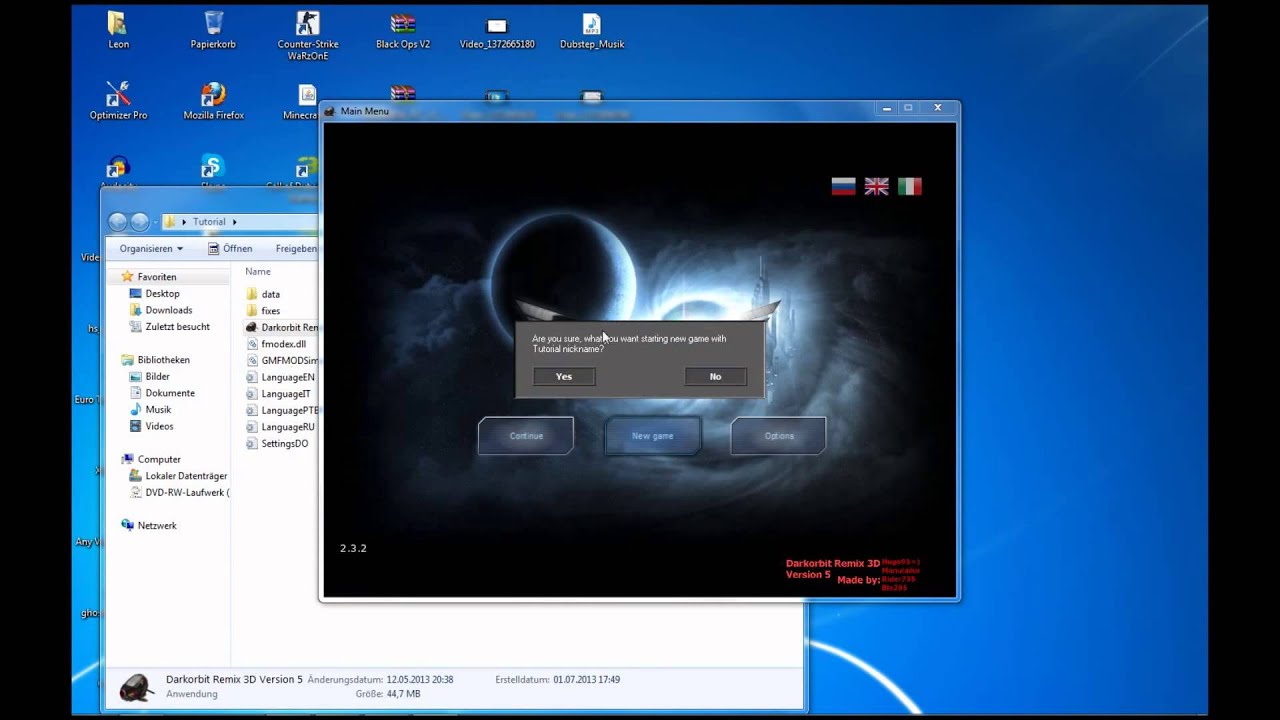The width and height of the screenshot is (1280, 720).
Task: Select the LanguageRU settings file
Action: click(281, 427)
